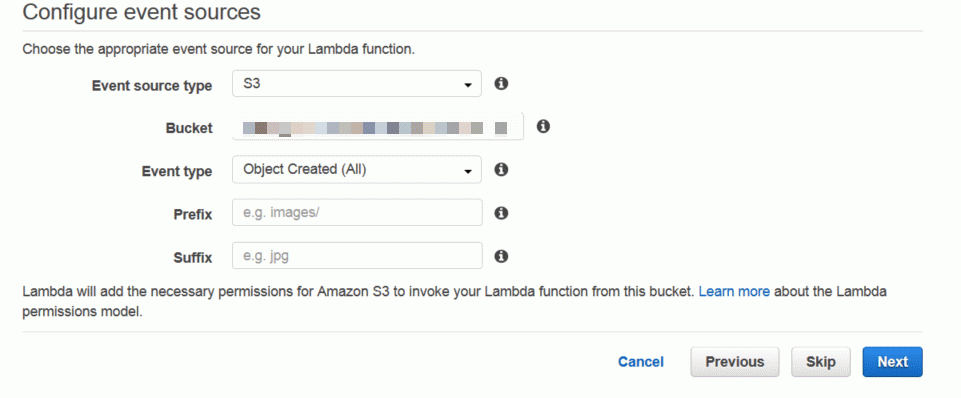Click the Event source type label
Image resolution: width=961 pixels, height=398 pixels.
(x=152, y=85)
